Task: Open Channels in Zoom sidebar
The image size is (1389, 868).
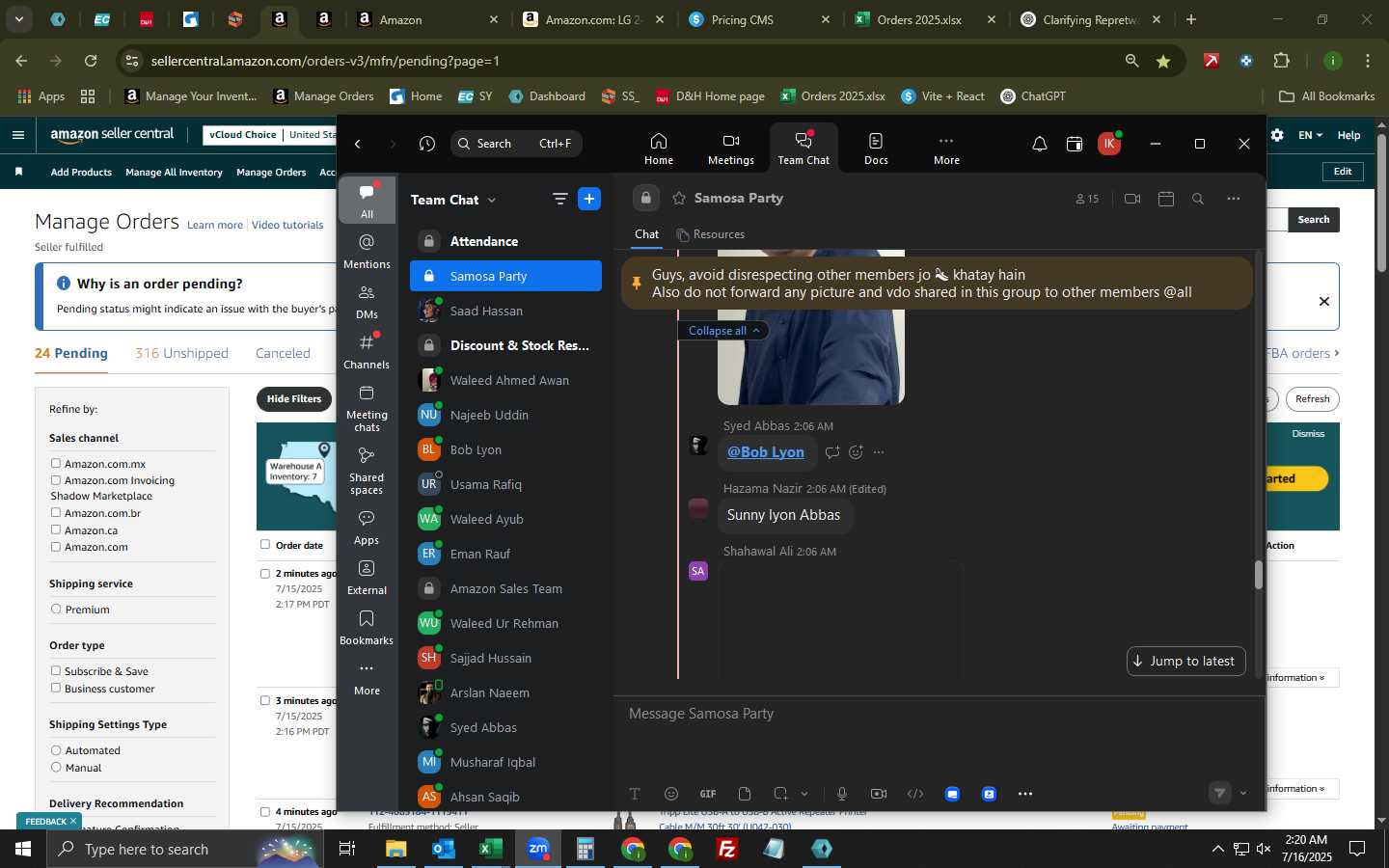Action: tap(367, 351)
